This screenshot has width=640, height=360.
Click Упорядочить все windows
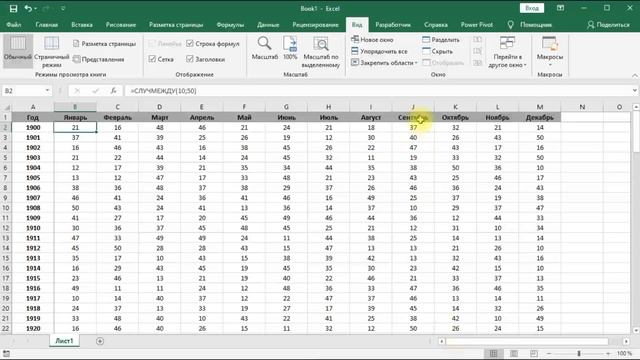[x=379, y=51]
